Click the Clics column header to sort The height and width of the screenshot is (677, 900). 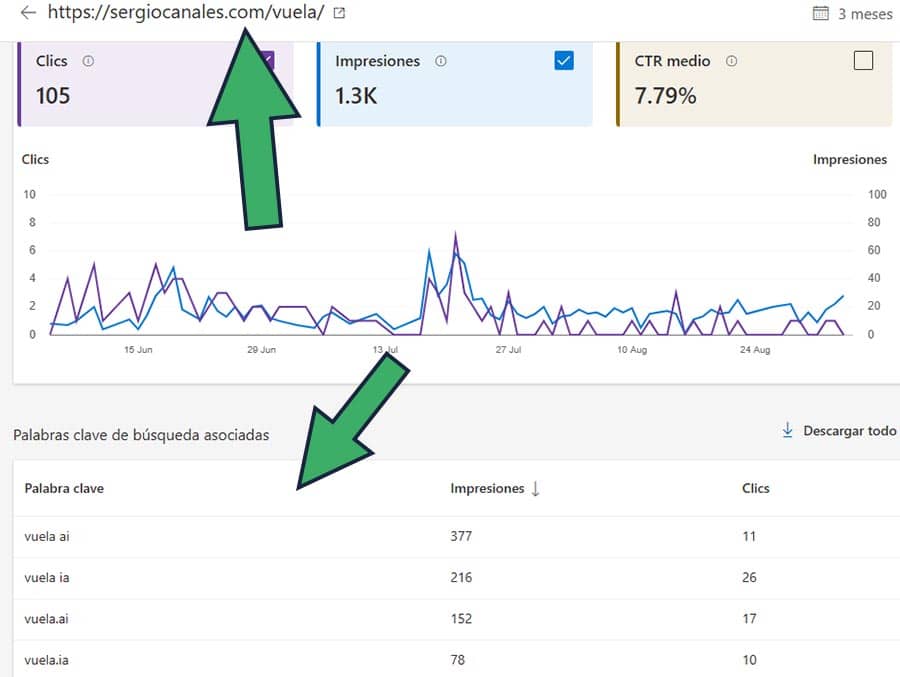755,489
